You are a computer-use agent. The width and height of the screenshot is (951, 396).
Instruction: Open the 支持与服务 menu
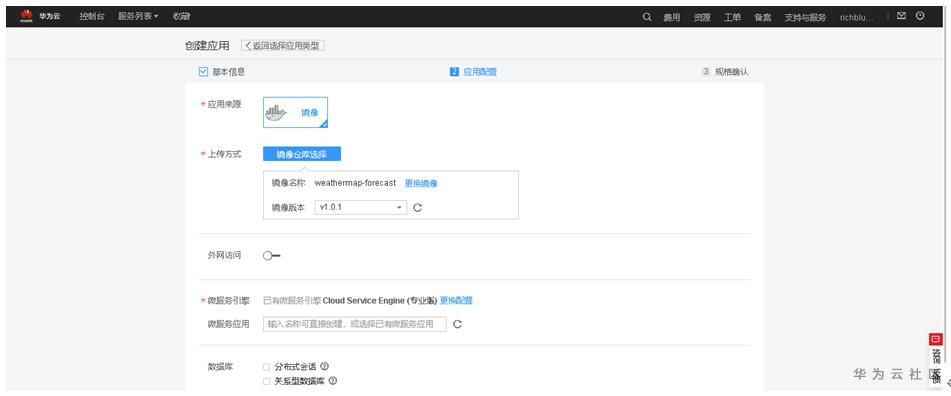805,18
